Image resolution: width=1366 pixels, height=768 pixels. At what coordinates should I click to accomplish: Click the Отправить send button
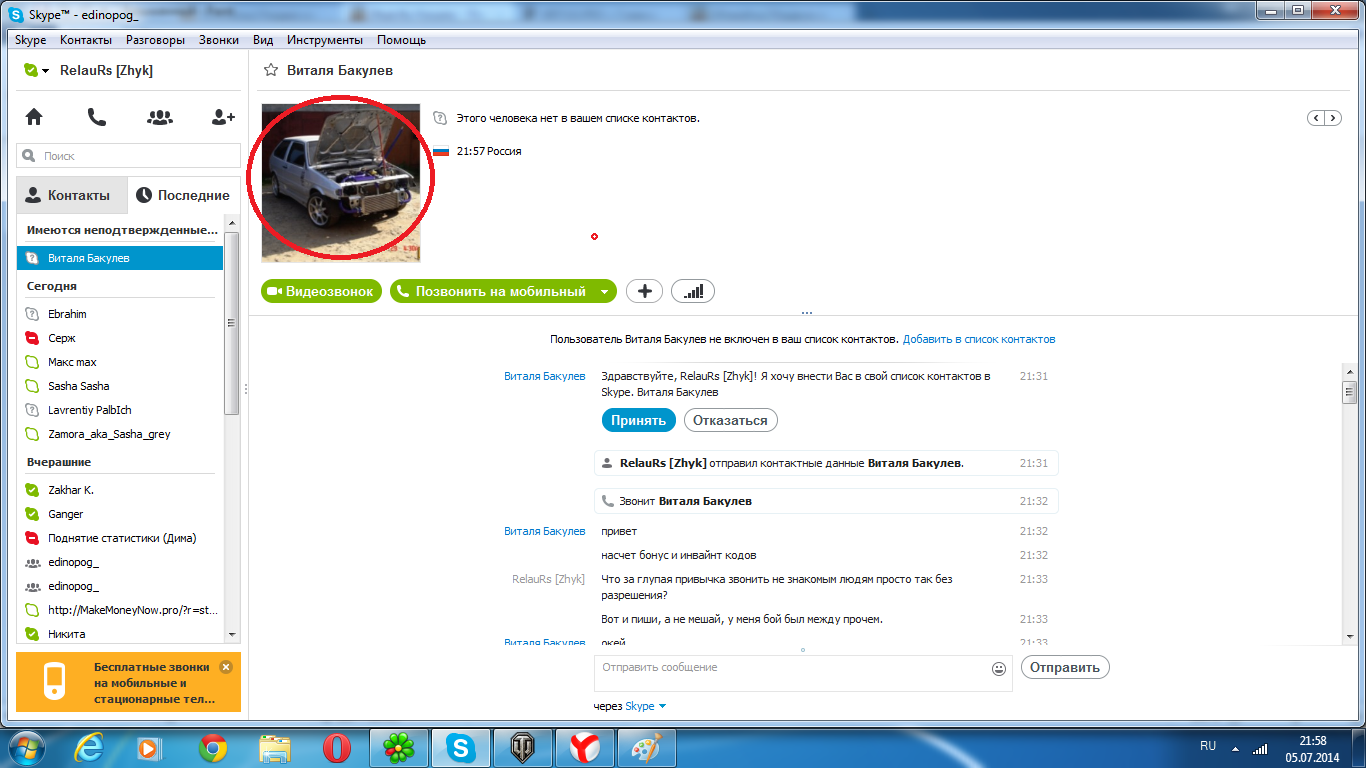[x=1065, y=667]
